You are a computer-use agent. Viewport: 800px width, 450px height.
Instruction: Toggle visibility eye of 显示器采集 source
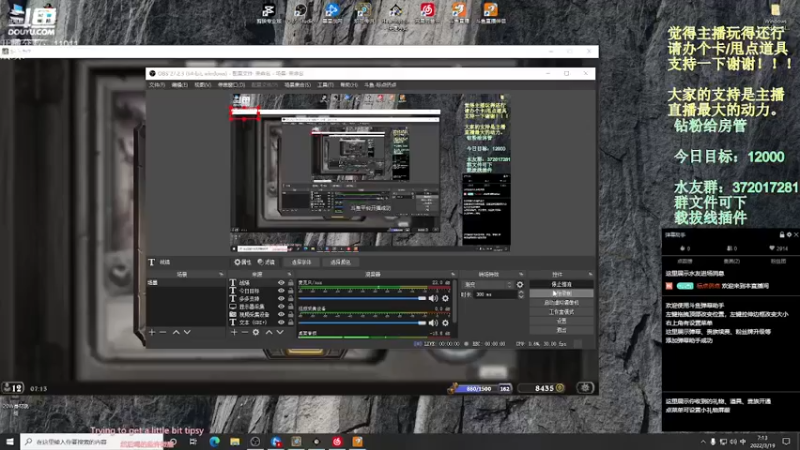281,307
